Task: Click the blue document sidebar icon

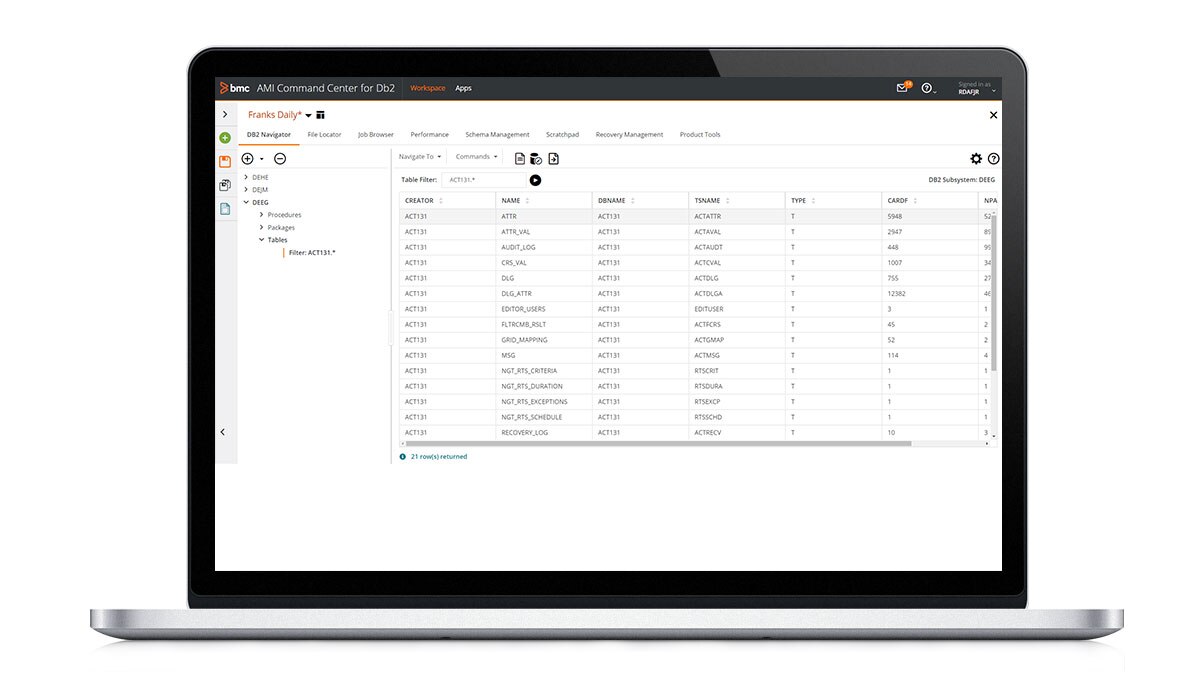Action: [x=225, y=209]
